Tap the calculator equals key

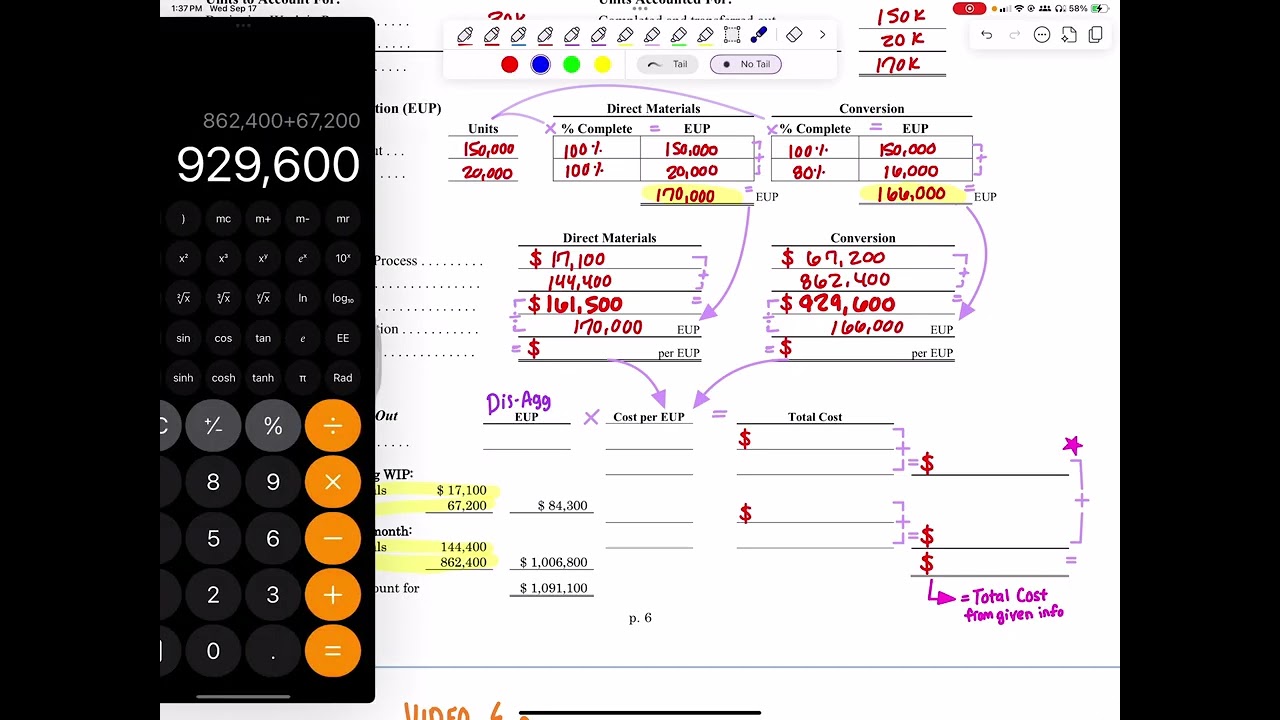[333, 651]
